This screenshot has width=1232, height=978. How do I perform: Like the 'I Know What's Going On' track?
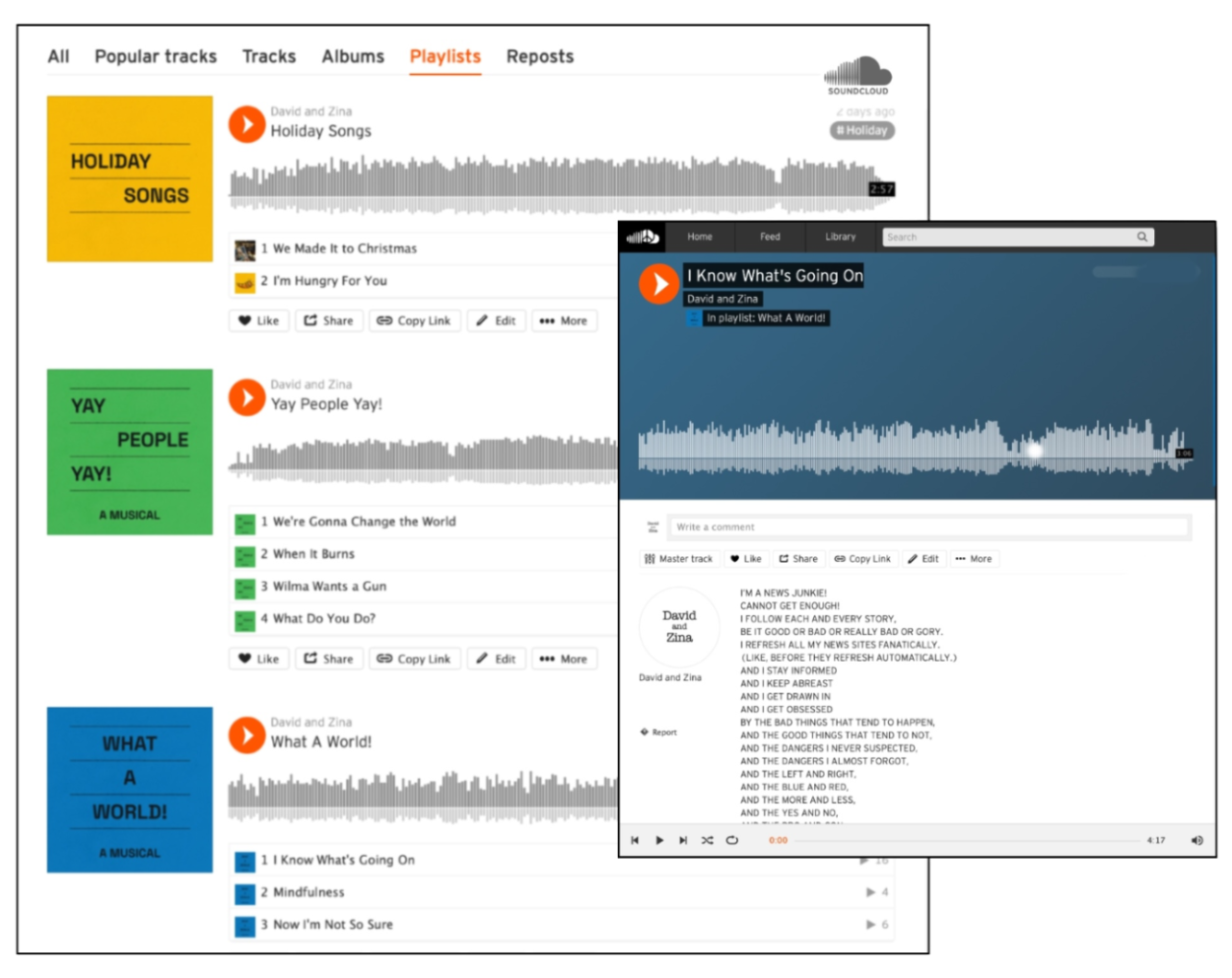point(747,559)
